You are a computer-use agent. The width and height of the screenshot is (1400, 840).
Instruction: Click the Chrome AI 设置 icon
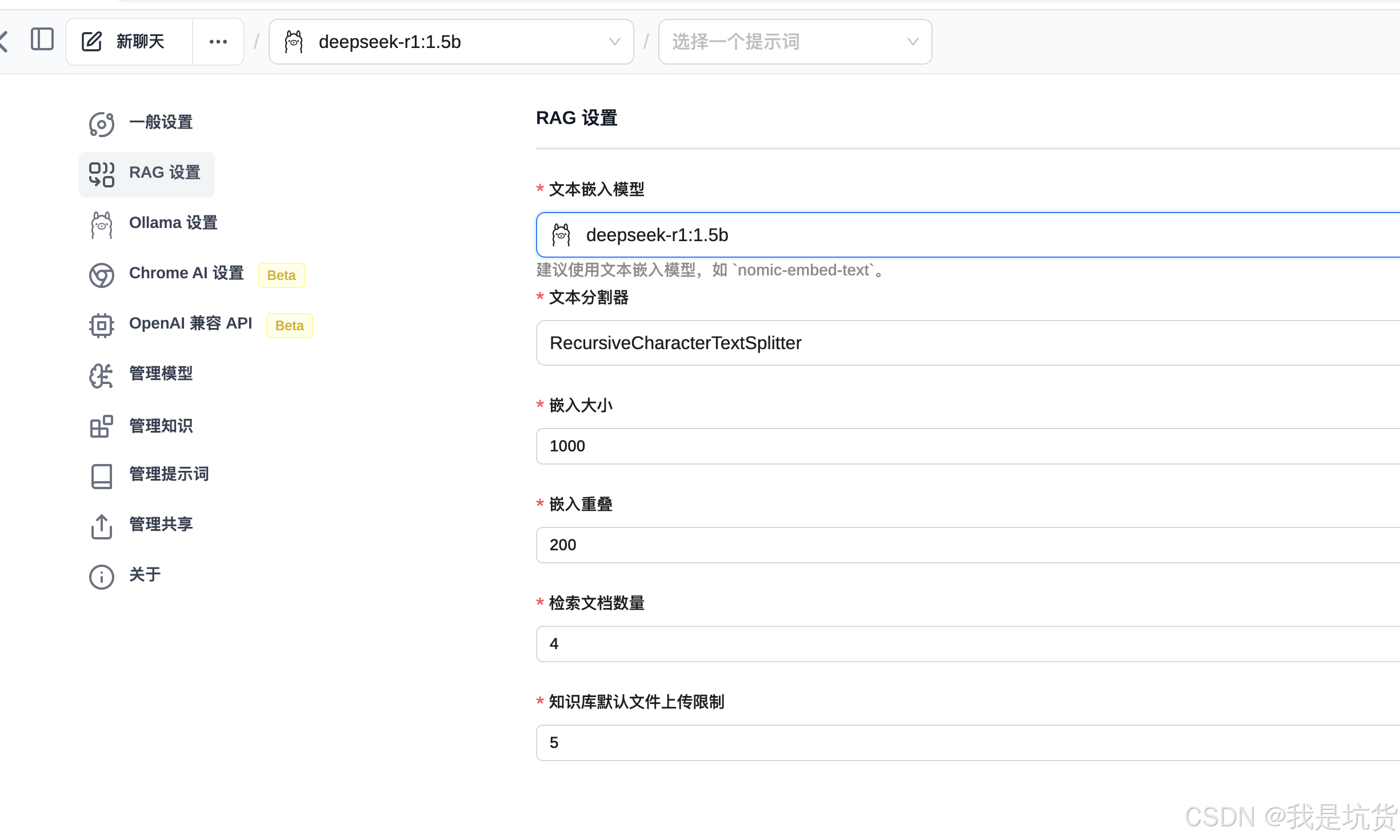point(102,275)
